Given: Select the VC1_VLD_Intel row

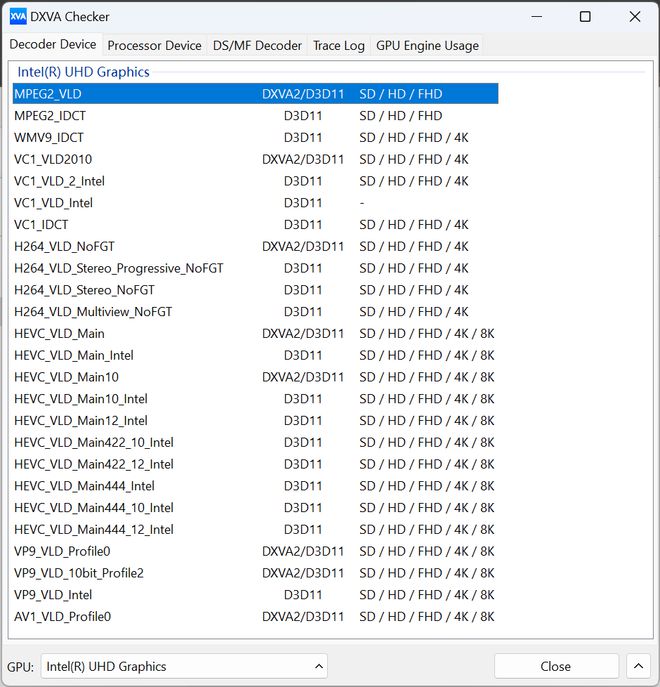Looking at the screenshot, I should 255,203.
